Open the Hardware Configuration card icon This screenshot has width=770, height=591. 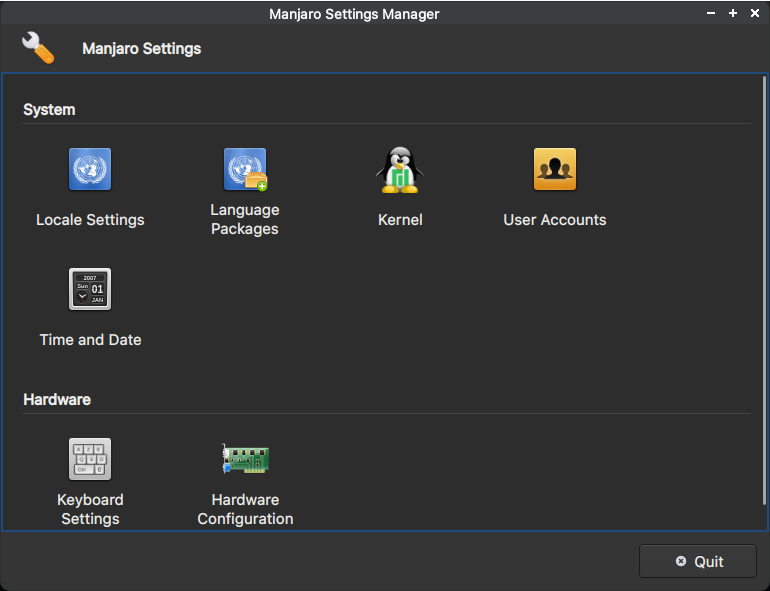[x=245, y=459]
